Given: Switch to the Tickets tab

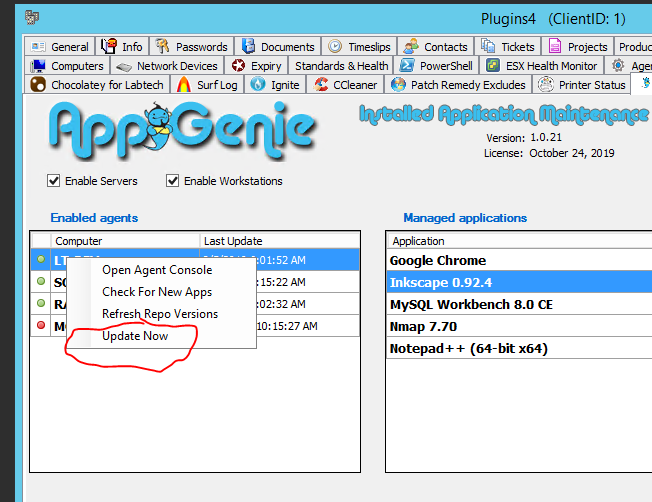Looking at the screenshot, I should [x=510, y=47].
